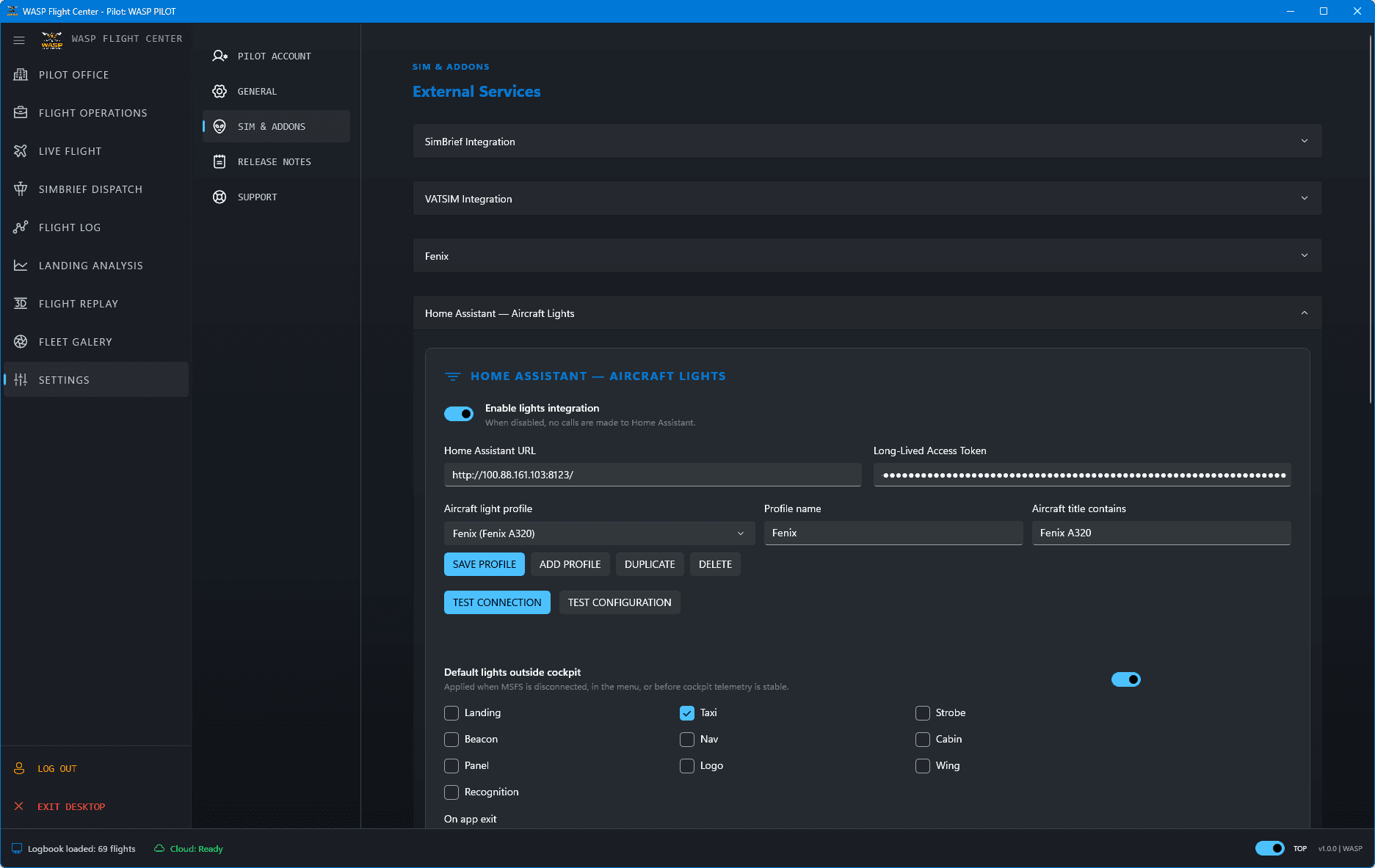Screen dimensions: 1375x868
Task: Click the WASP app icon in title bar
Action: tap(12, 11)
